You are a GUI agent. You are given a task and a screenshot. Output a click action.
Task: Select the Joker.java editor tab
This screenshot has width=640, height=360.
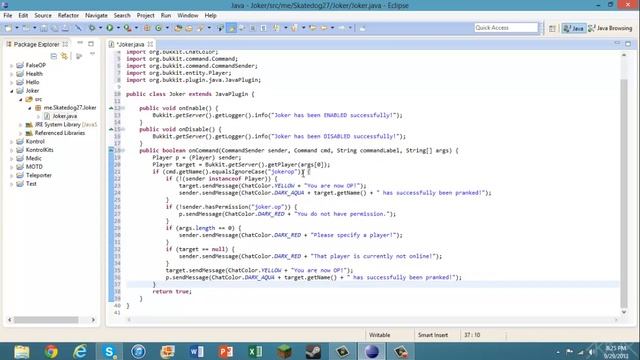pyautogui.click(x=130, y=44)
